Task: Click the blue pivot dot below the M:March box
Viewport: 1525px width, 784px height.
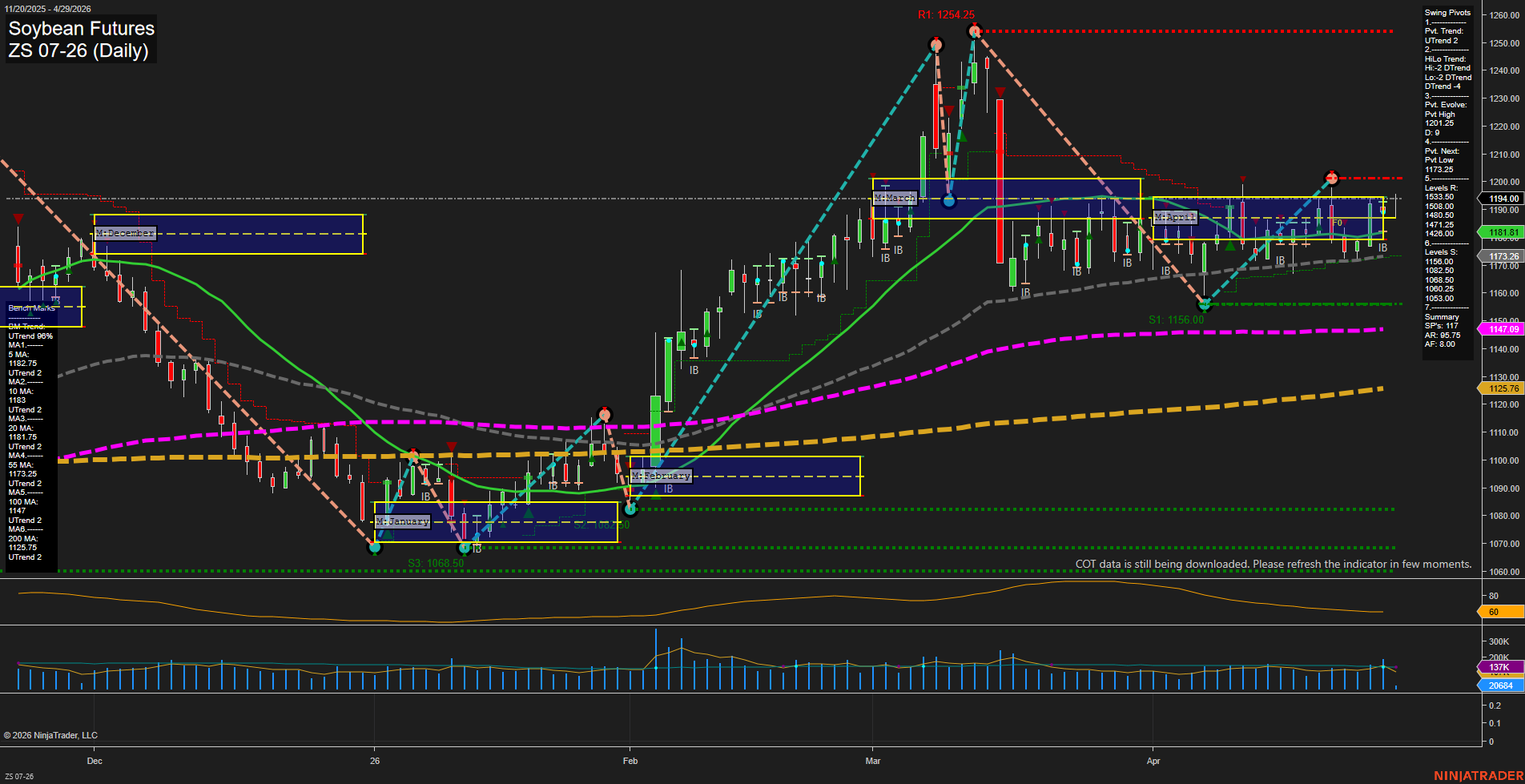Action: 950,201
